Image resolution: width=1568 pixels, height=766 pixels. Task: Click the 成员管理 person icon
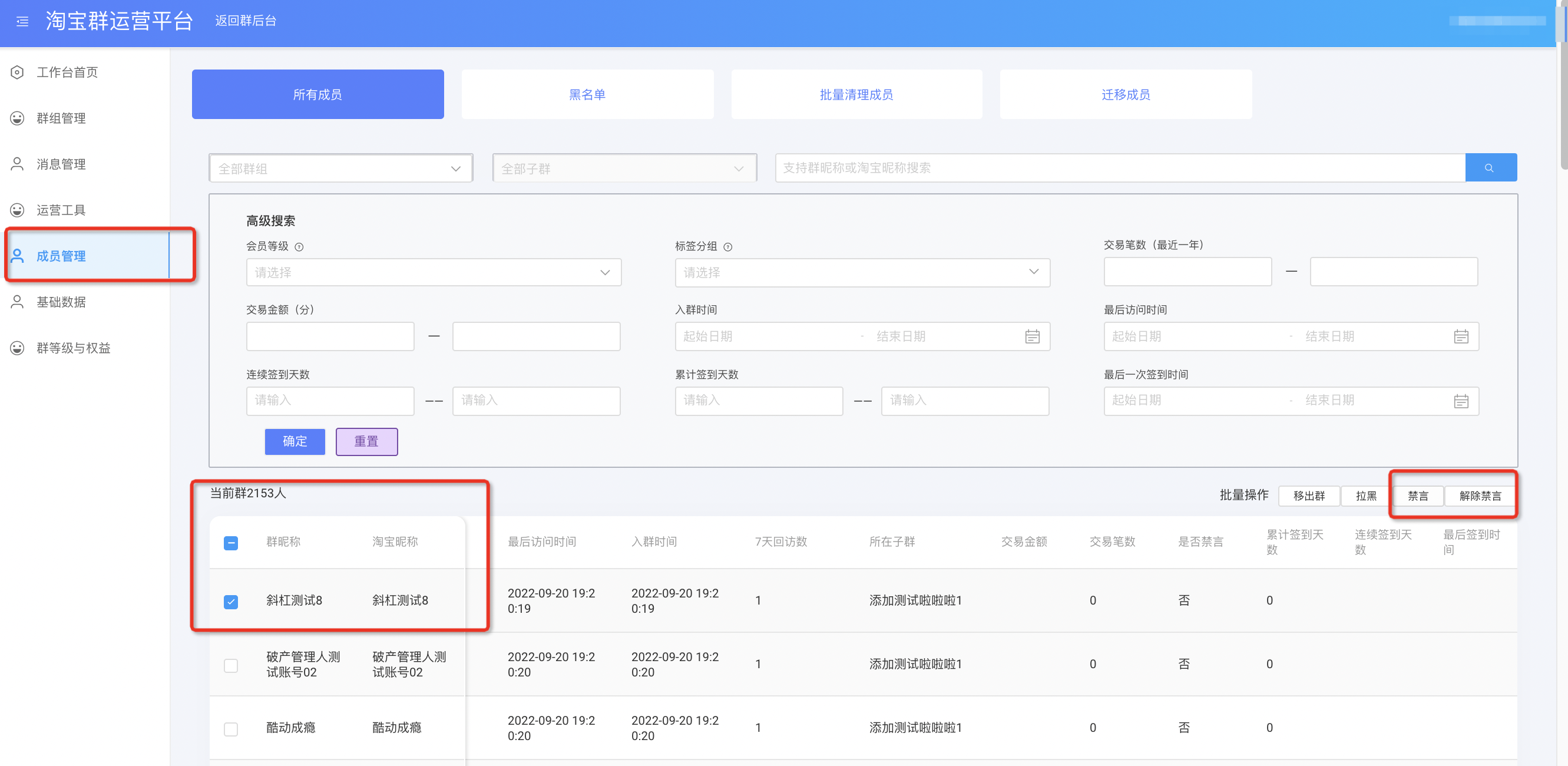click(x=17, y=256)
